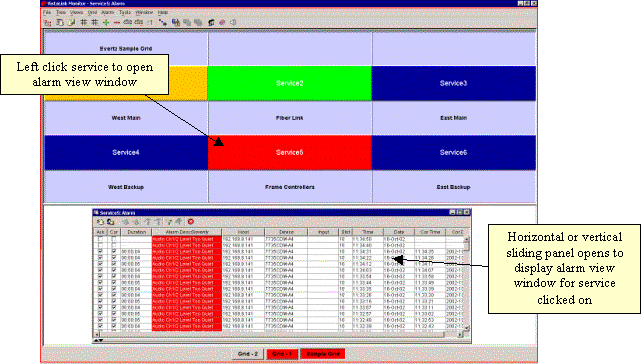Switch to the Grid - 2 tab
The image size is (643, 364).
[248, 354]
